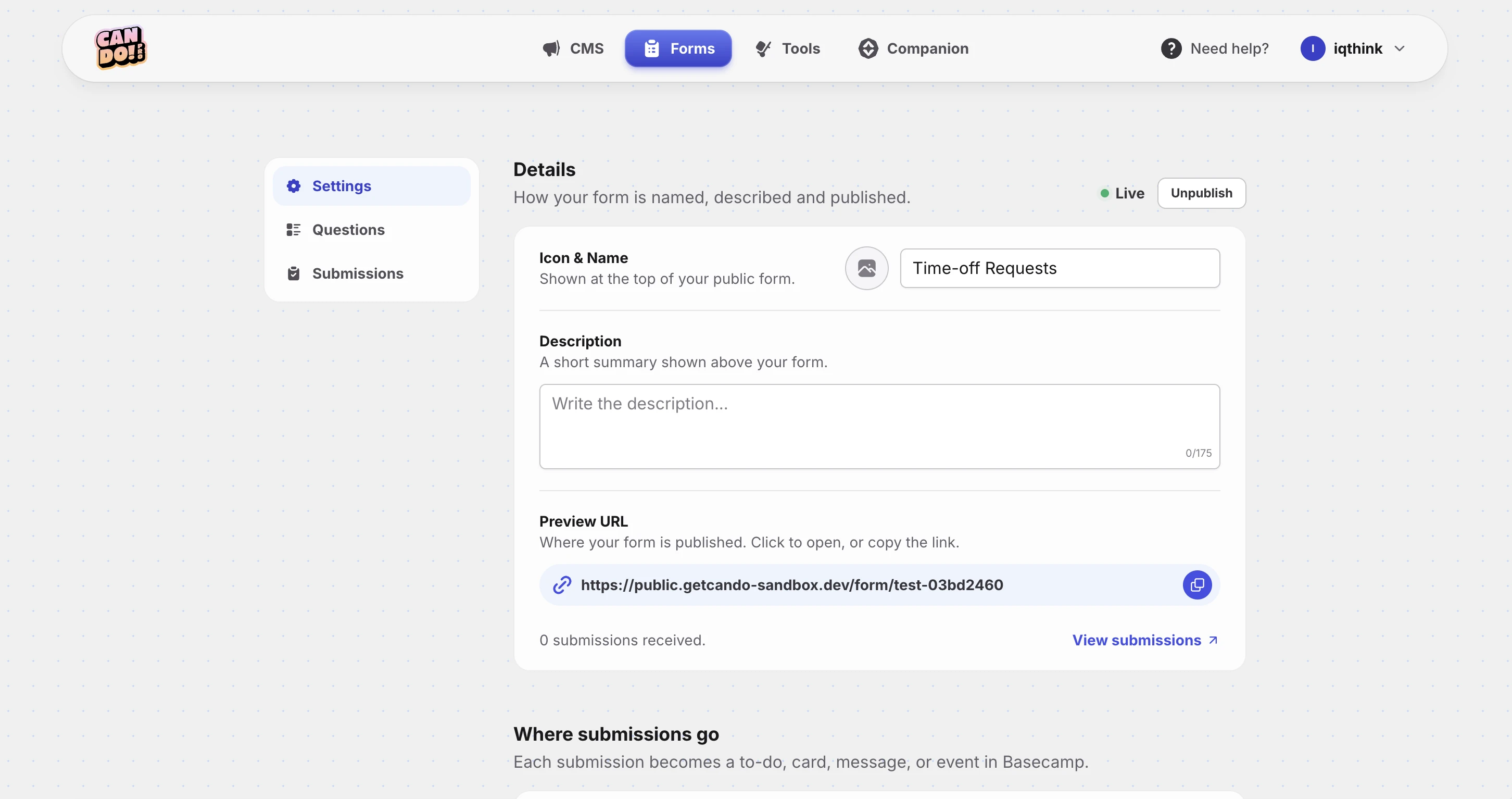
Task: Click the iqthink user avatar
Action: tap(1313, 49)
